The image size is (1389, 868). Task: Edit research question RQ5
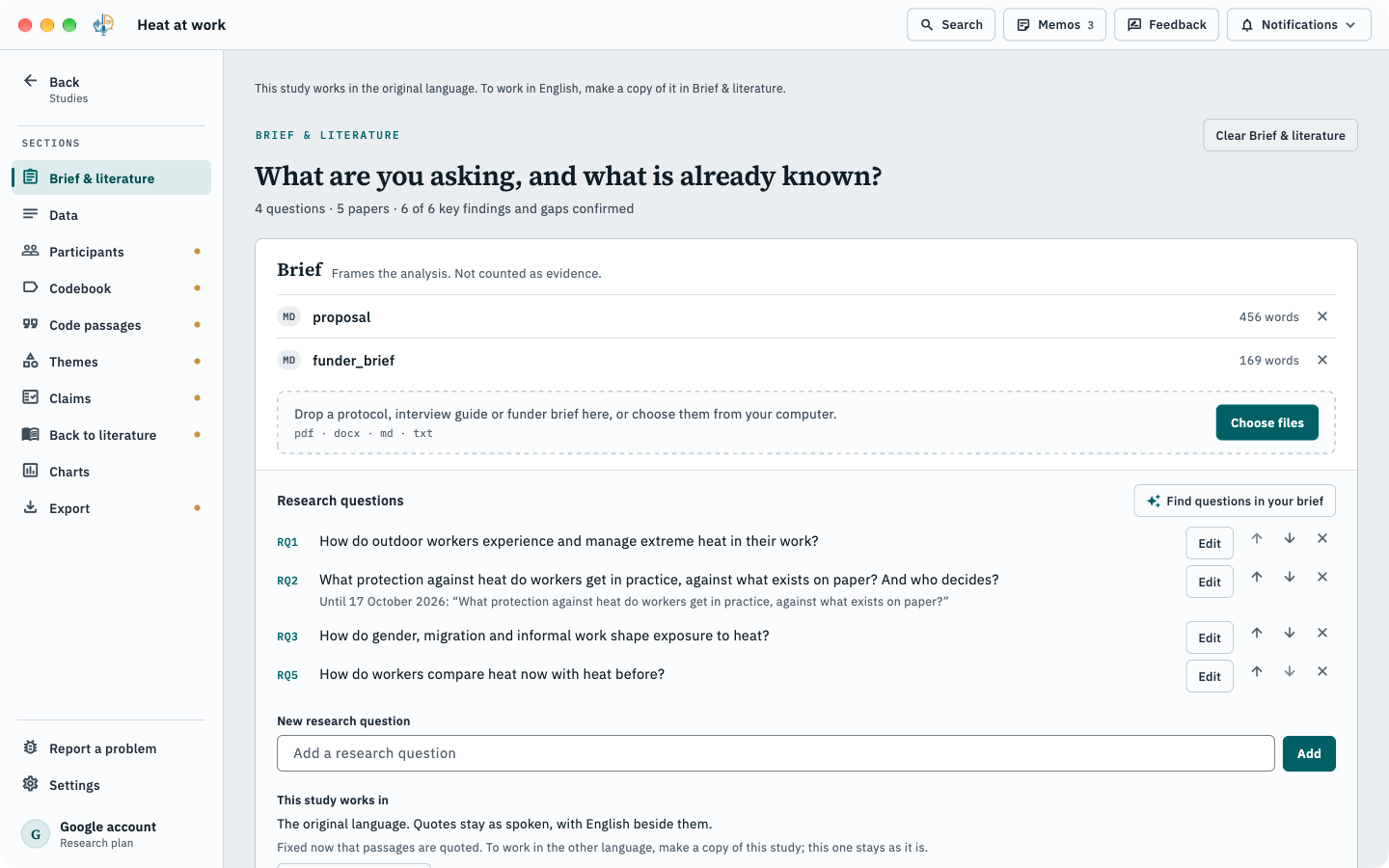[1210, 676]
